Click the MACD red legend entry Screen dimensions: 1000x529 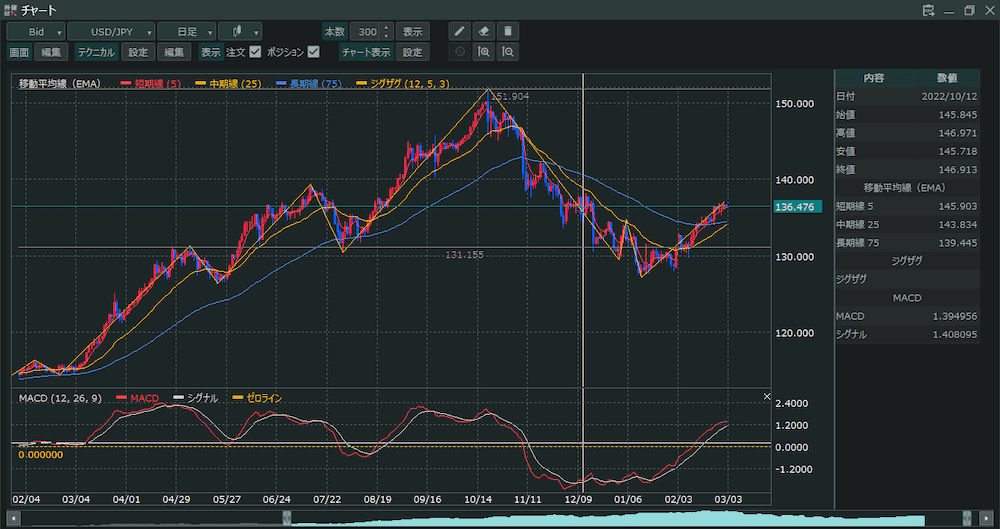pos(138,398)
